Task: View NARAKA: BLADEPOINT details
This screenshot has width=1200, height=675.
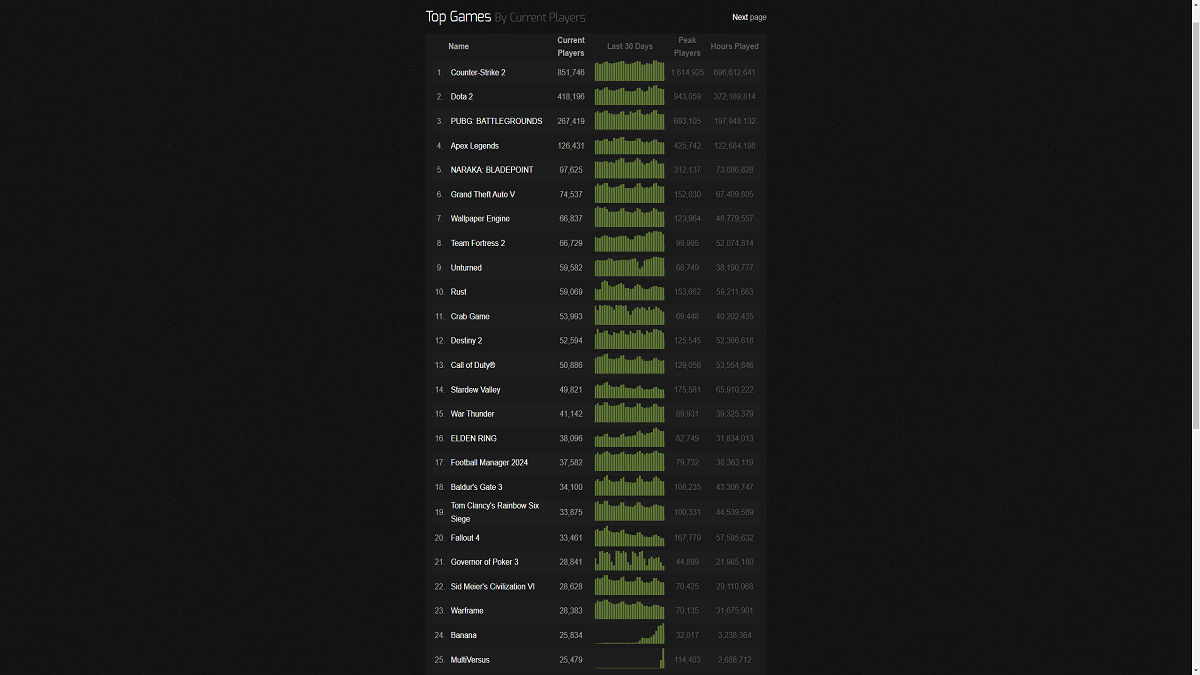Action: (x=490, y=170)
